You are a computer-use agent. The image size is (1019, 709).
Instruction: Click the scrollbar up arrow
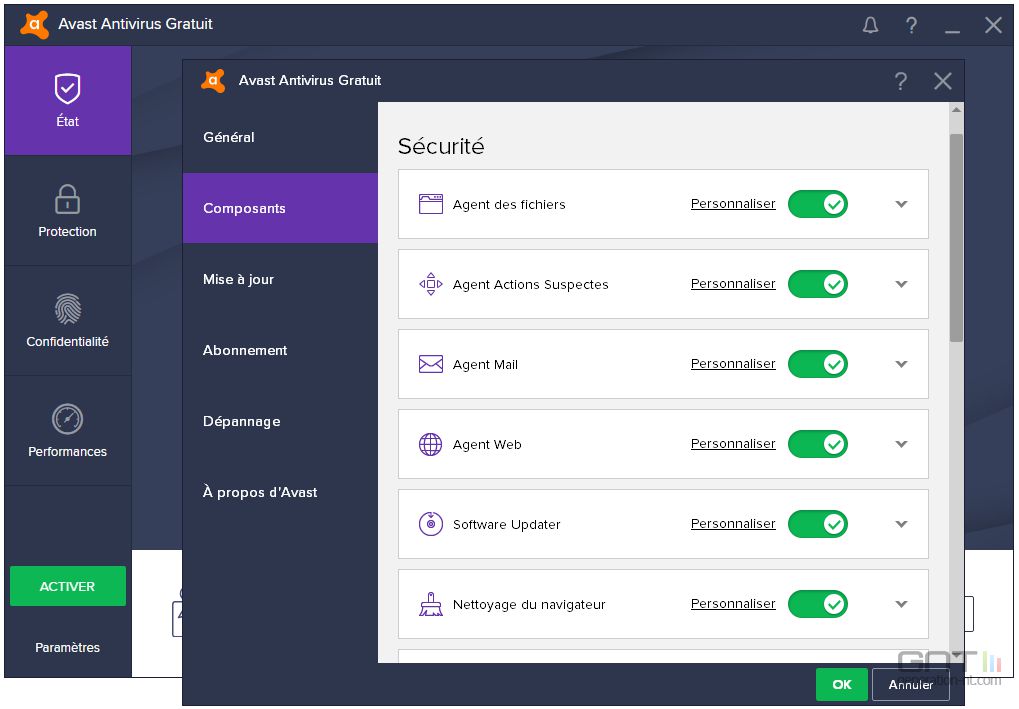click(956, 110)
